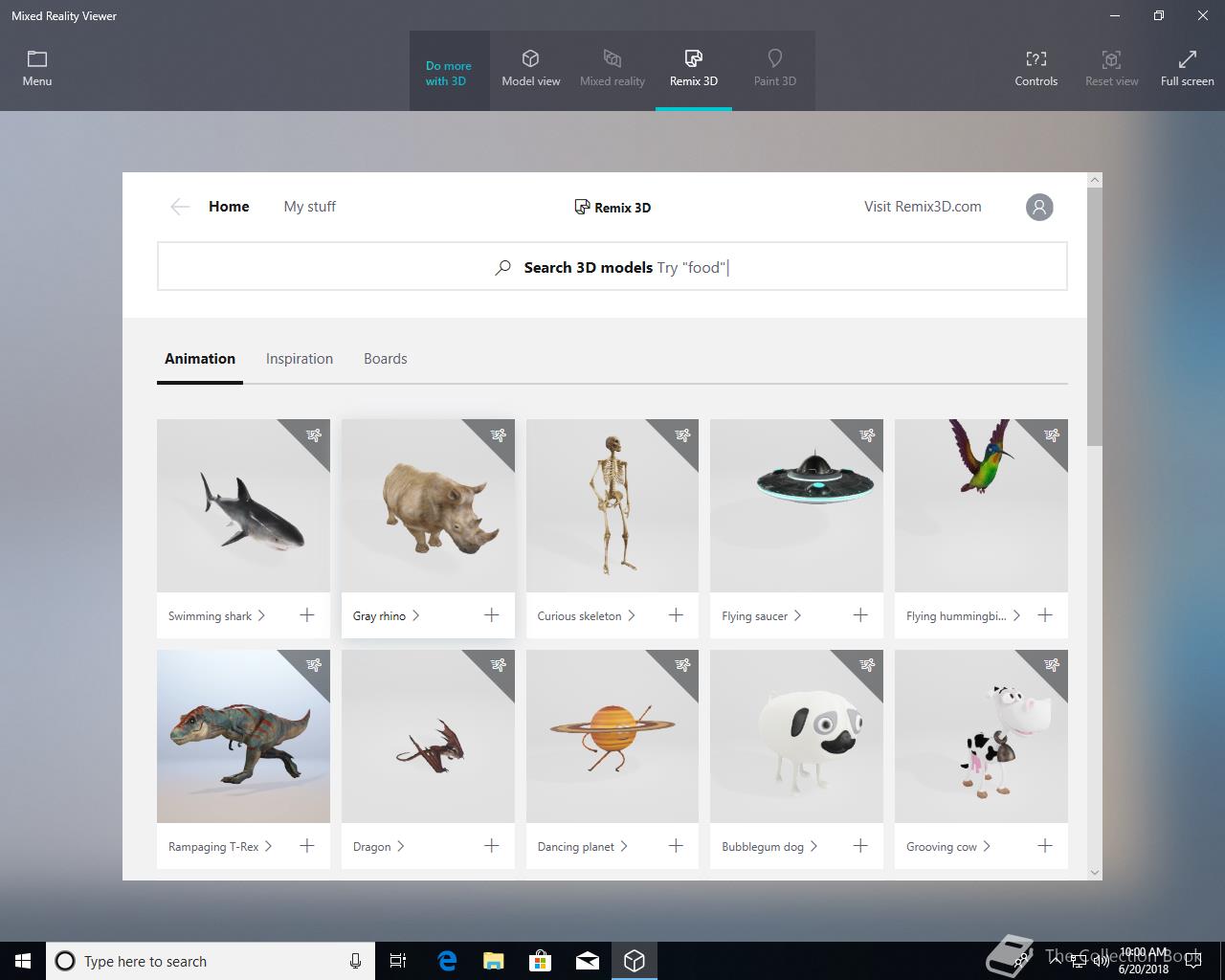Add Flying saucer with plus icon

click(x=860, y=615)
